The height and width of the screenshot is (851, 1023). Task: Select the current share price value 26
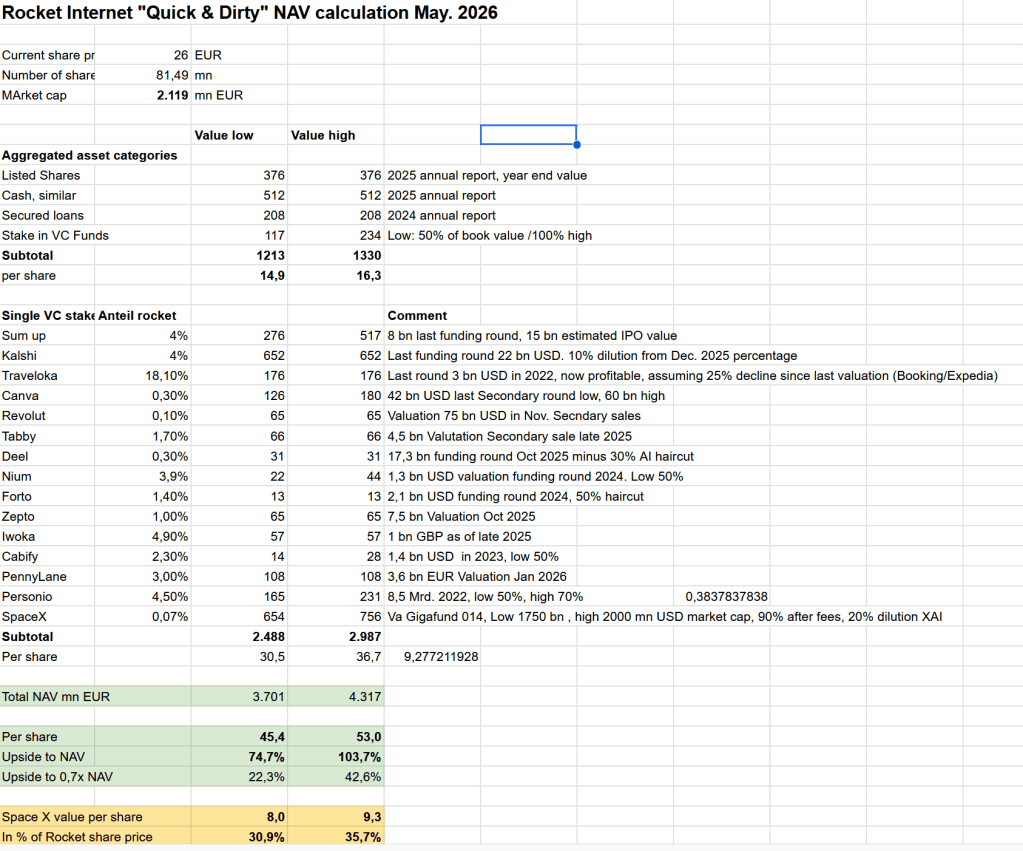[181, 55]
